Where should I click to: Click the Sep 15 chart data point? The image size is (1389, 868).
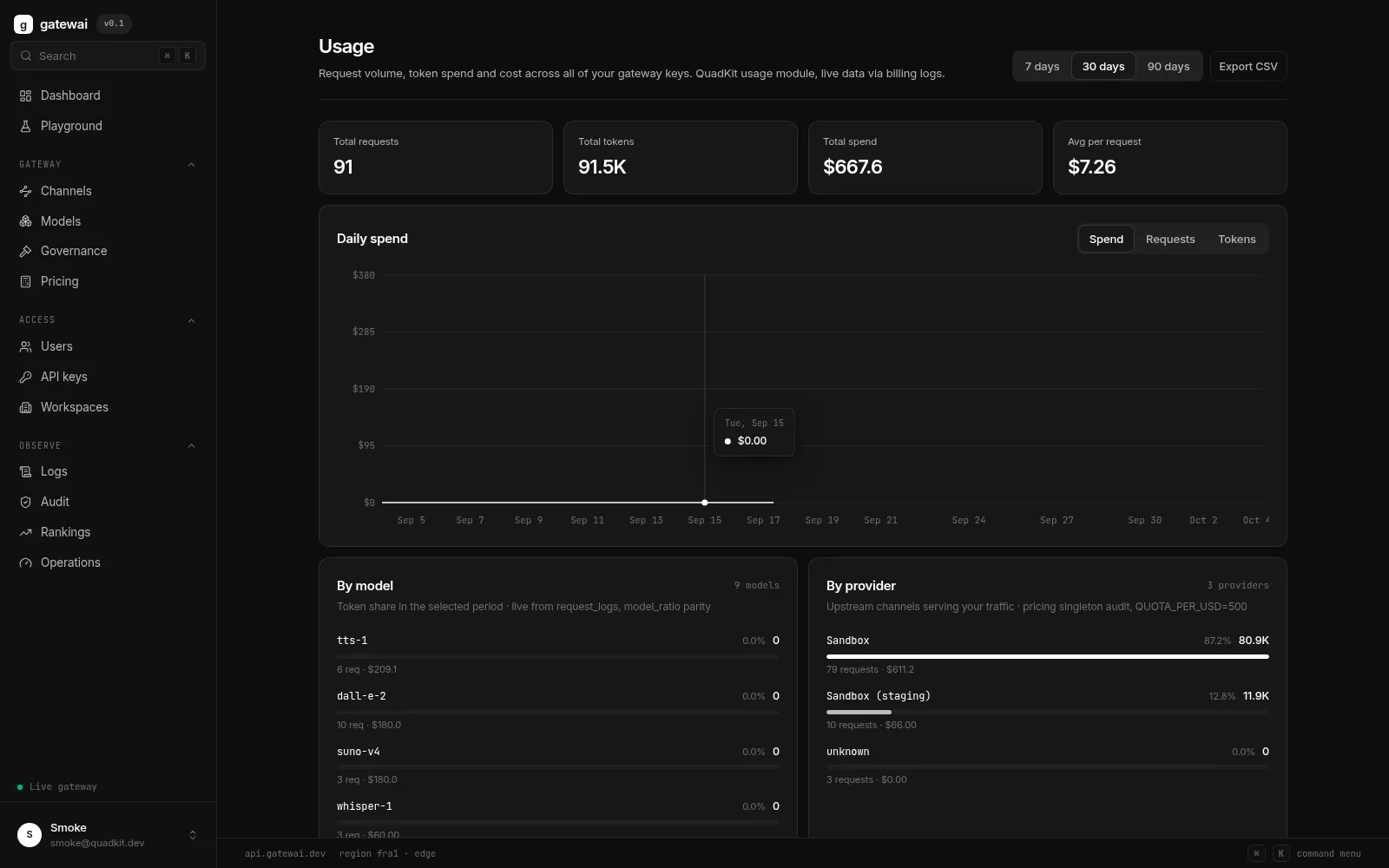click(705, 503)
